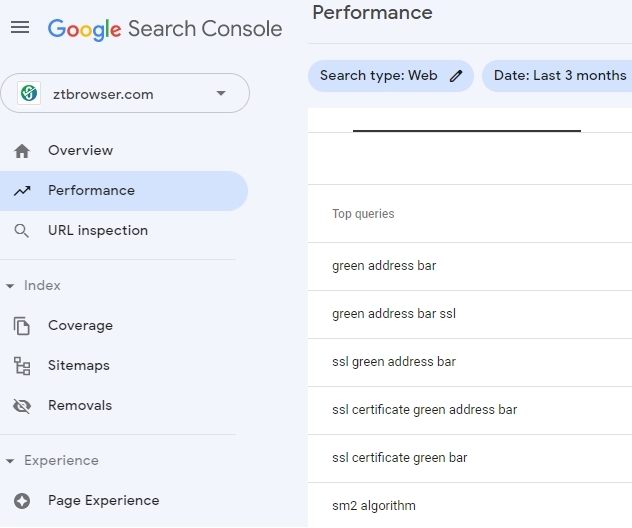632x528 pixels.
Task: Click the "ssl certificate green bar" query
Action: click(x=400, y=458)
